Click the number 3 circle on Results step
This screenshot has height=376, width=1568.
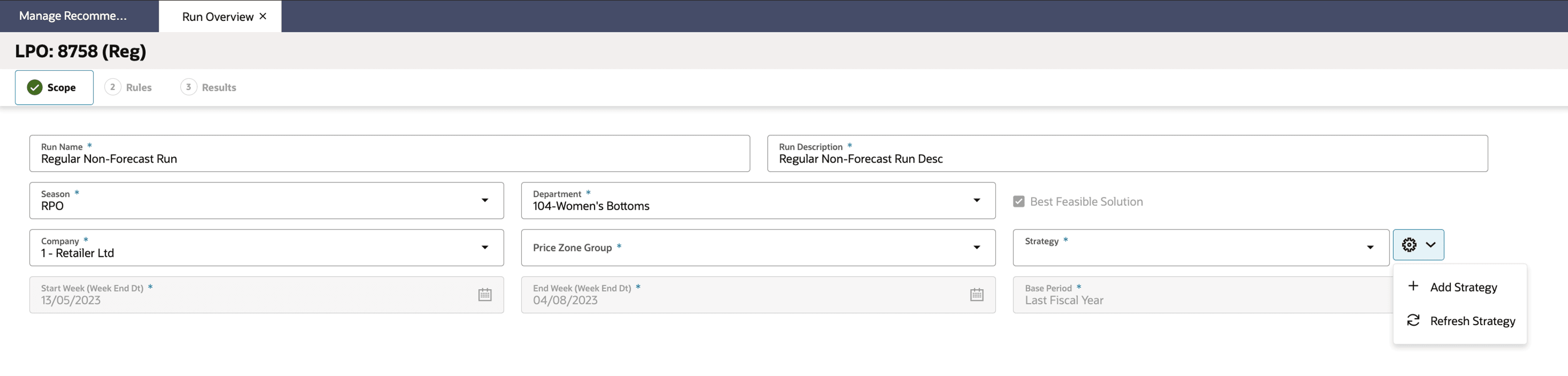tap(189, 87)
